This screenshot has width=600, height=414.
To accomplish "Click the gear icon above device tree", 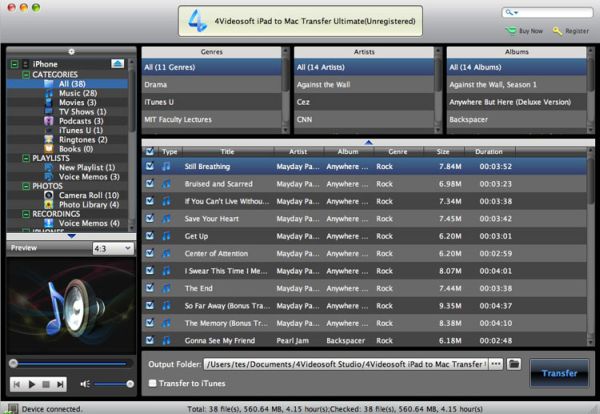I will click(71, 51).
